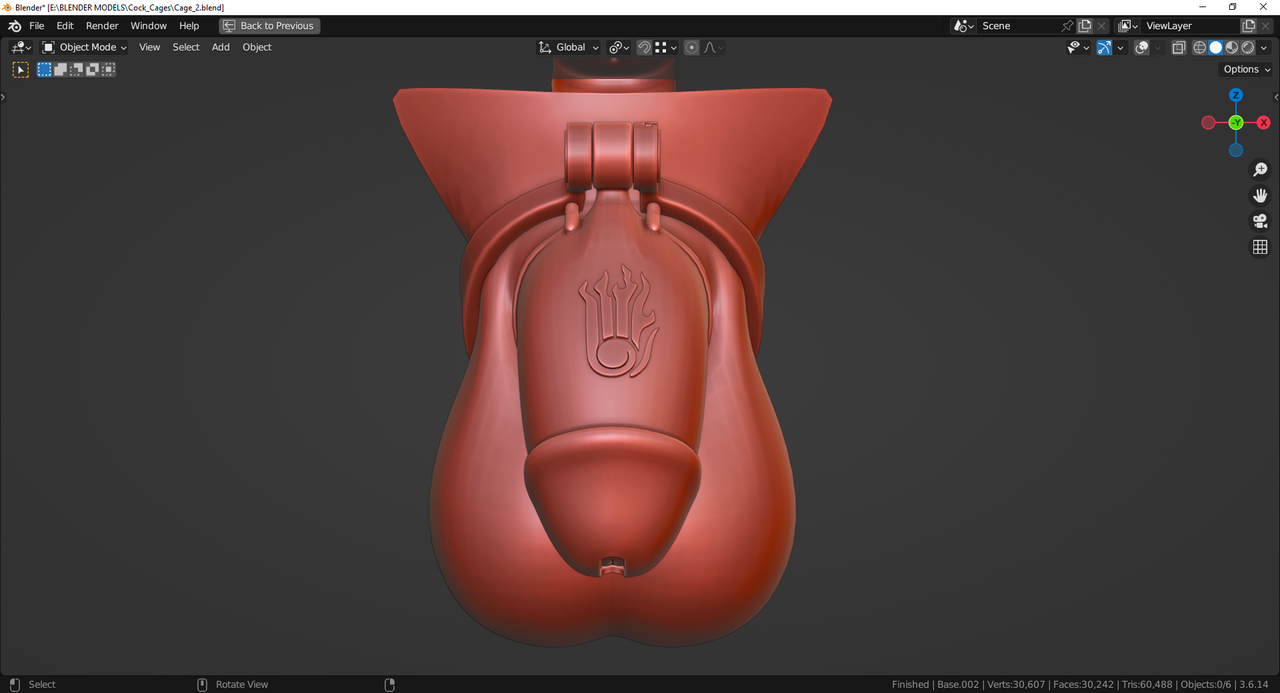Switch to Solid viewport shading

pos(1216,47)
